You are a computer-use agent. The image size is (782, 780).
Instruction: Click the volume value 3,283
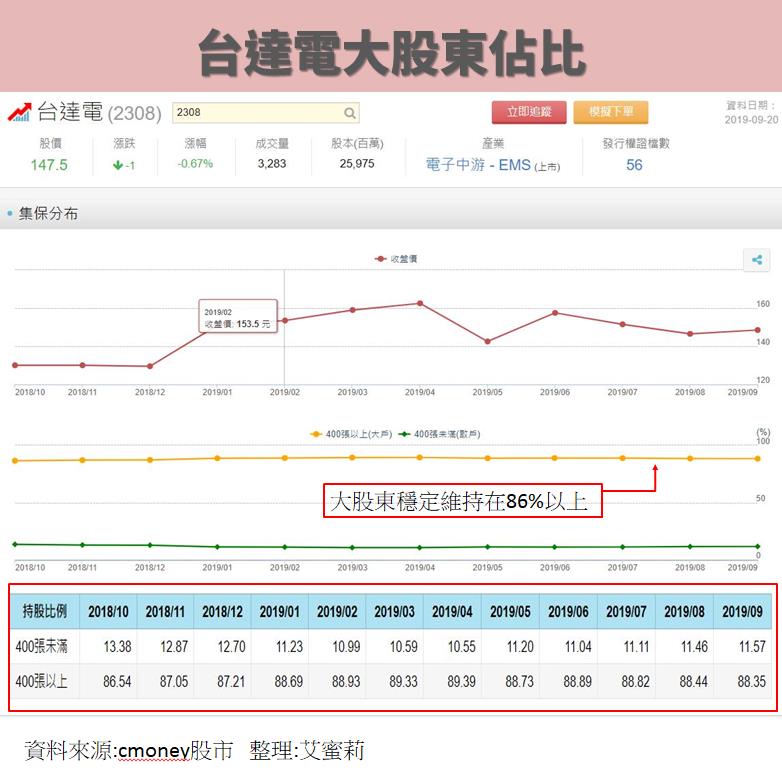(272, 164)
